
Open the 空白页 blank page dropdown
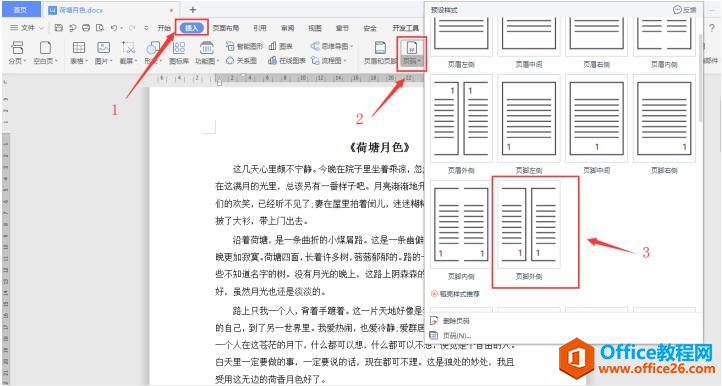click(x=45, y=53)
